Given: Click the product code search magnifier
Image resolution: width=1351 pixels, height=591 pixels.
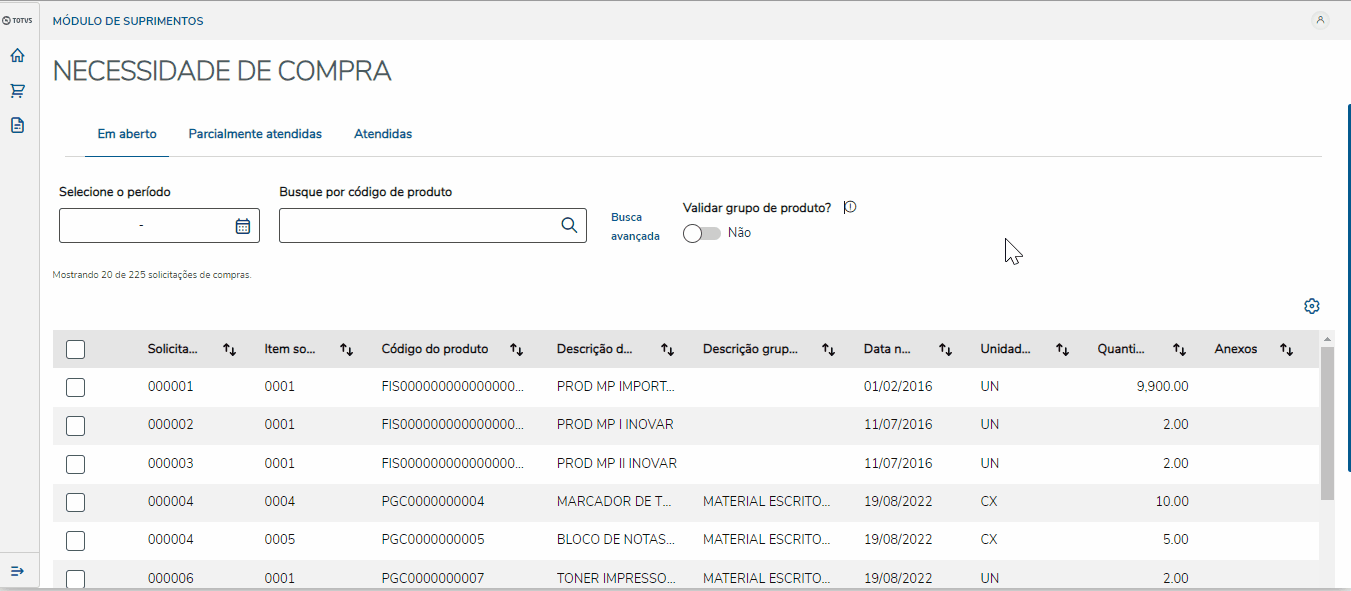Looking at the screenshot, I should click(x=569, y=226).
